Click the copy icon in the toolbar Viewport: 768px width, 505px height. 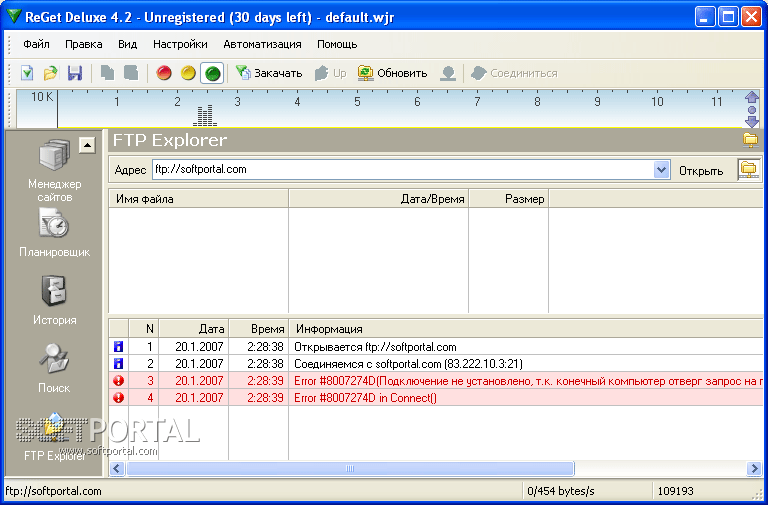tap(107, 73)
